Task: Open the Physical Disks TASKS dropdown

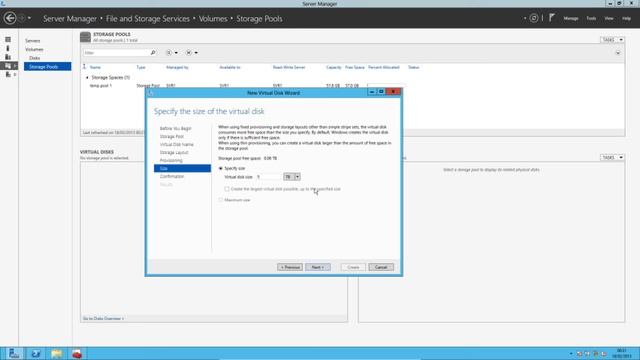Action: [x=612, y=157]
